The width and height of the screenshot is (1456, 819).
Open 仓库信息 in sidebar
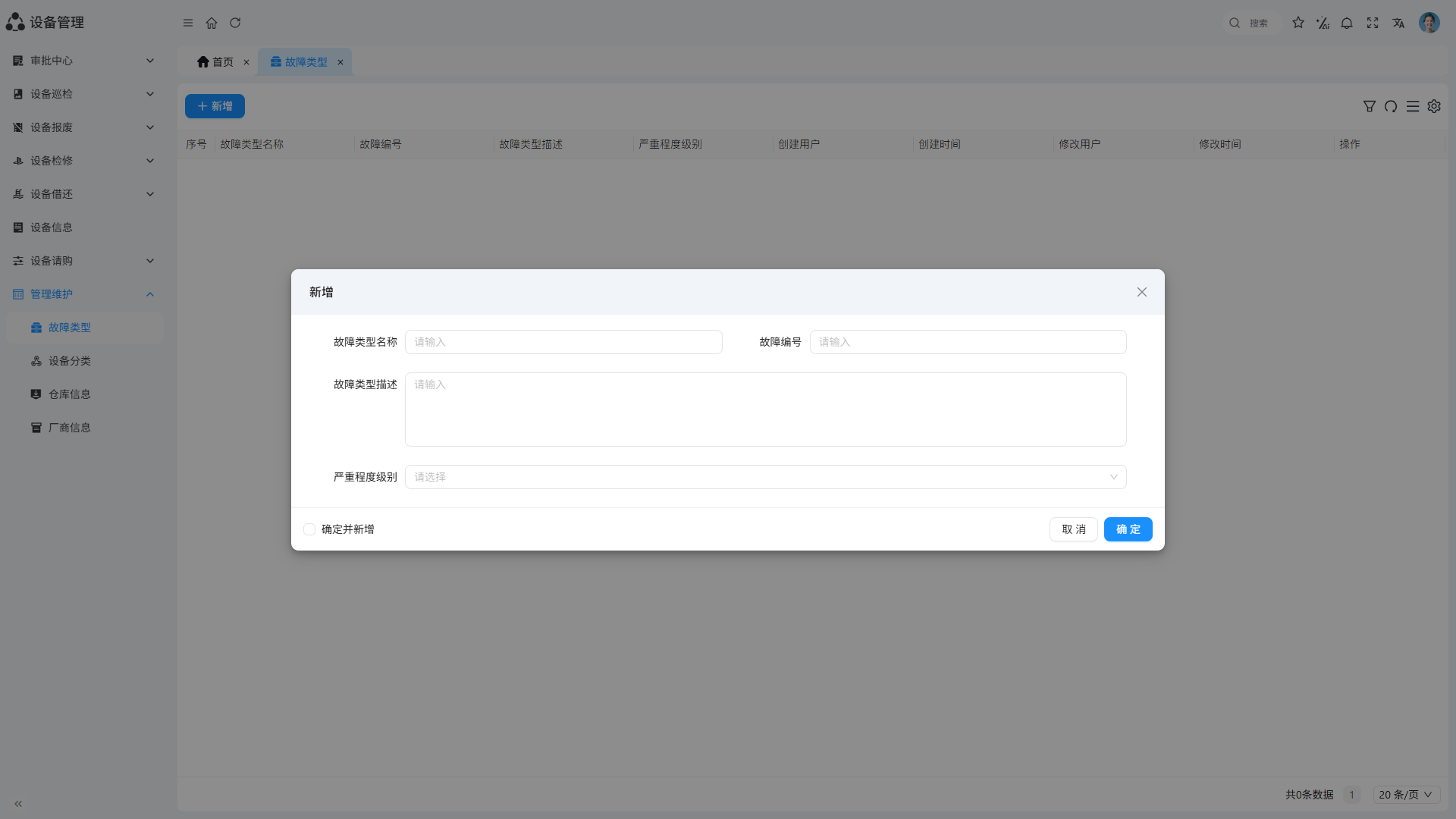click(85, 394)
